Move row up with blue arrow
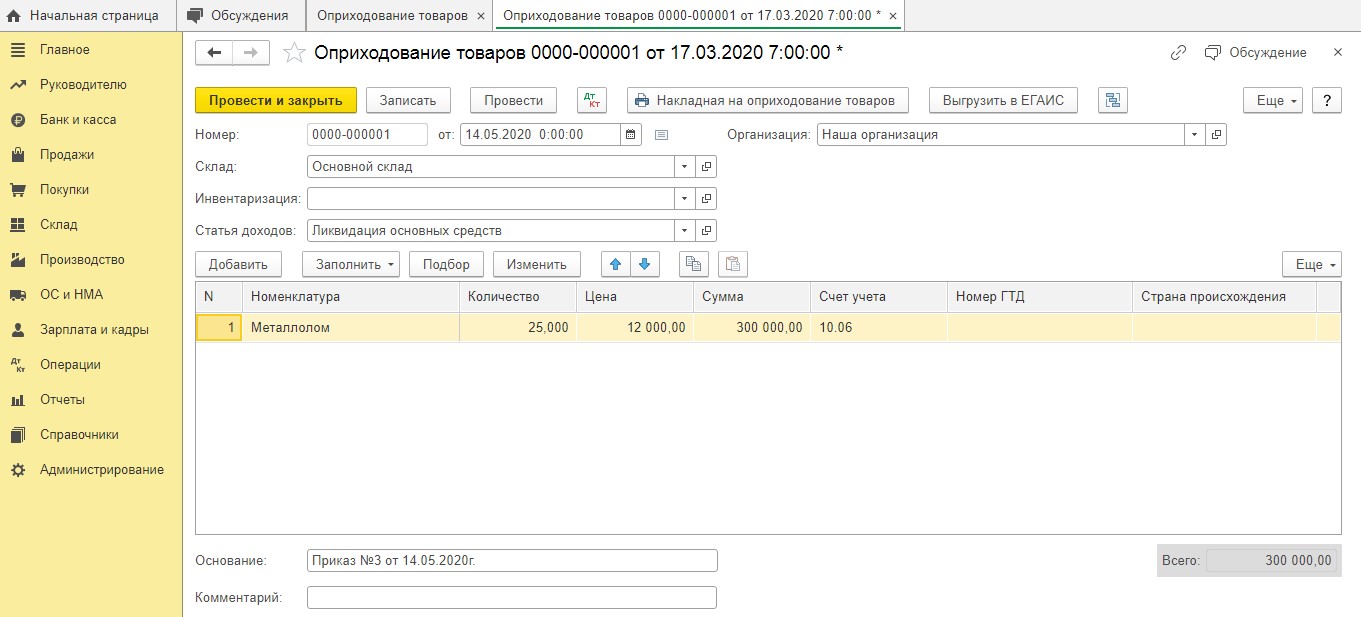 pos(616,264)
